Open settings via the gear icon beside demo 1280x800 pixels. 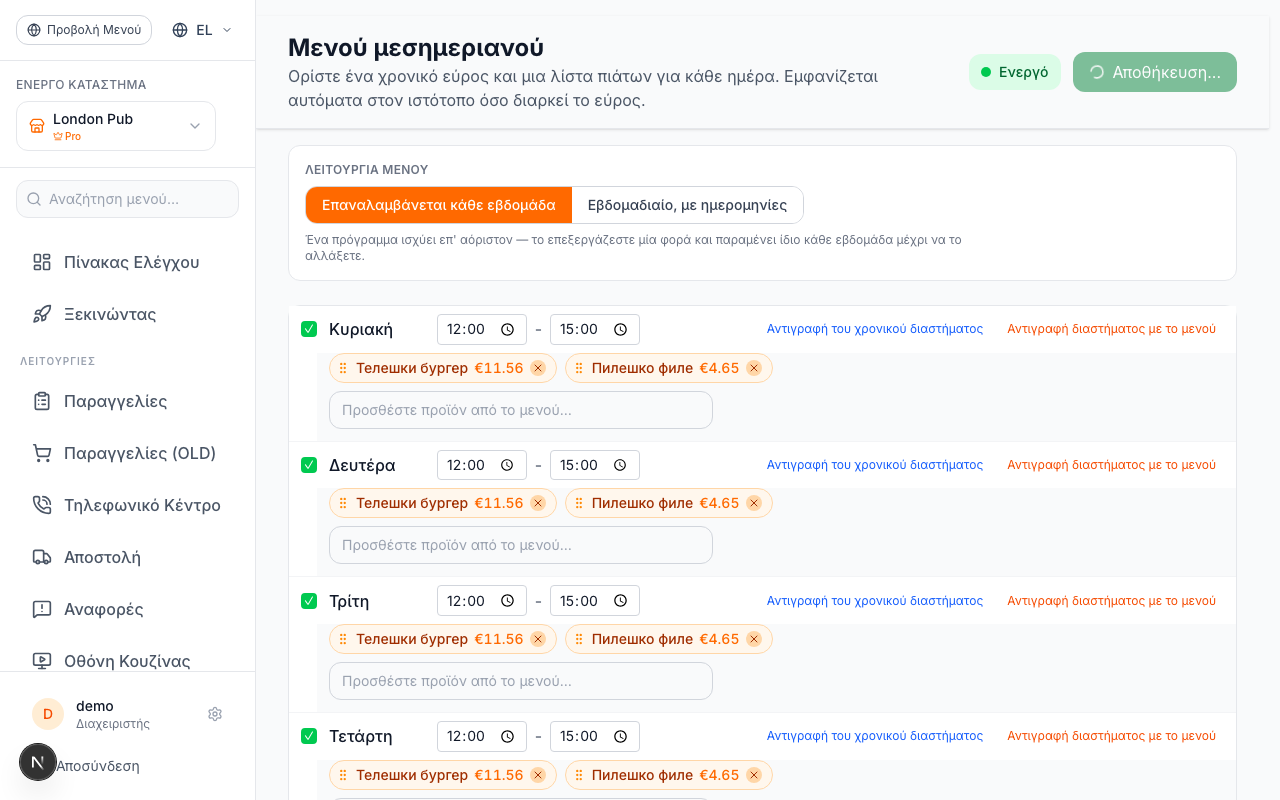coord(215,714)
